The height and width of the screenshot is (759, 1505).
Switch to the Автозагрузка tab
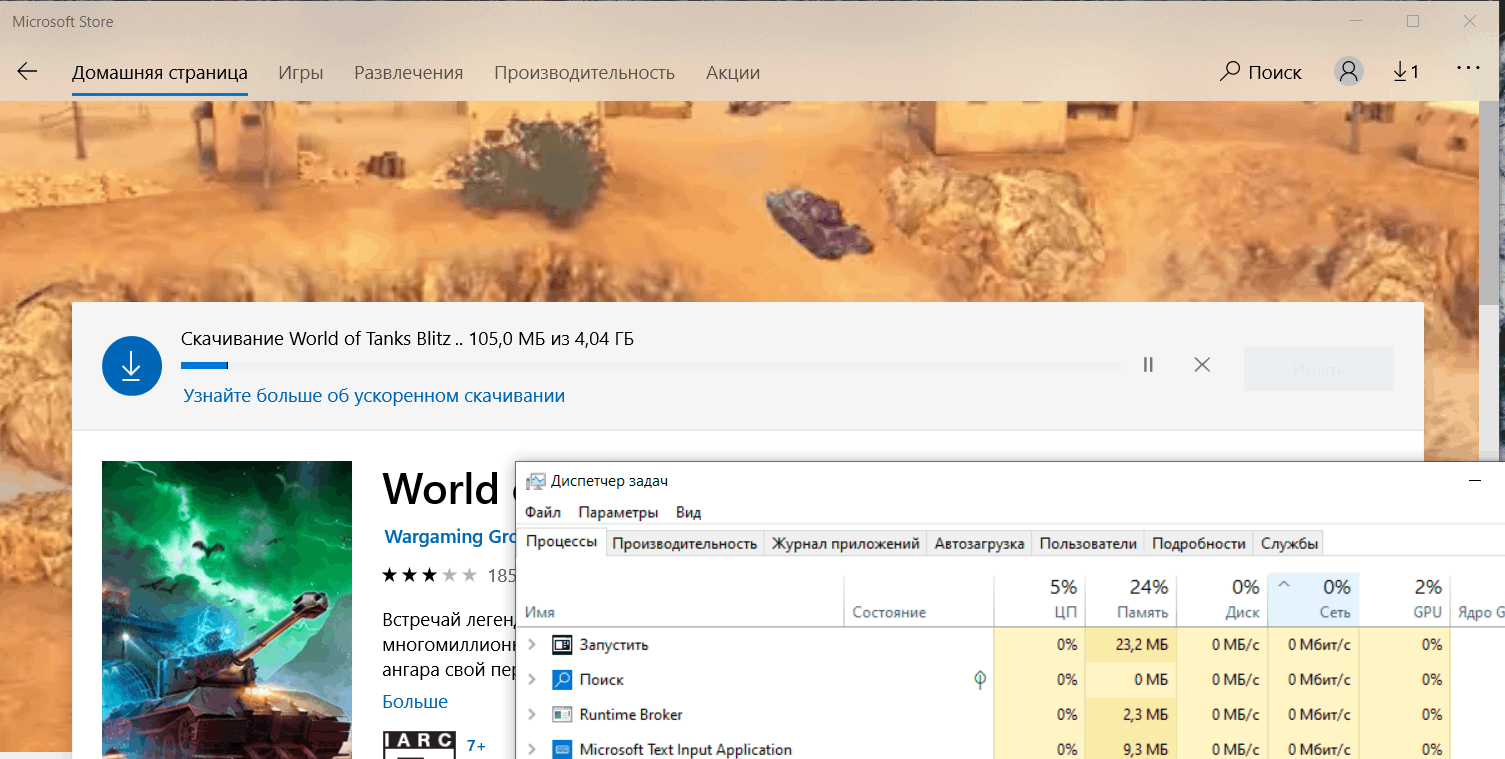pos(979,543)
